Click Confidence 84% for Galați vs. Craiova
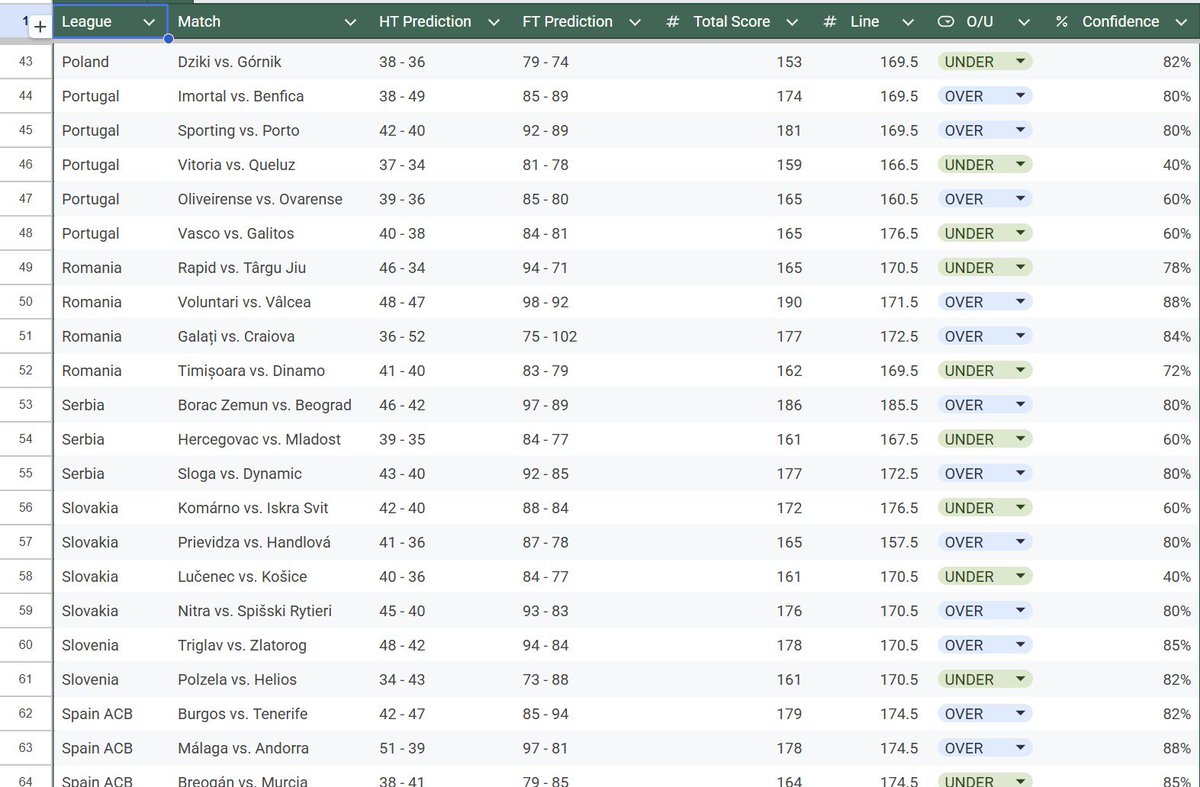 tap(1122, 336)
